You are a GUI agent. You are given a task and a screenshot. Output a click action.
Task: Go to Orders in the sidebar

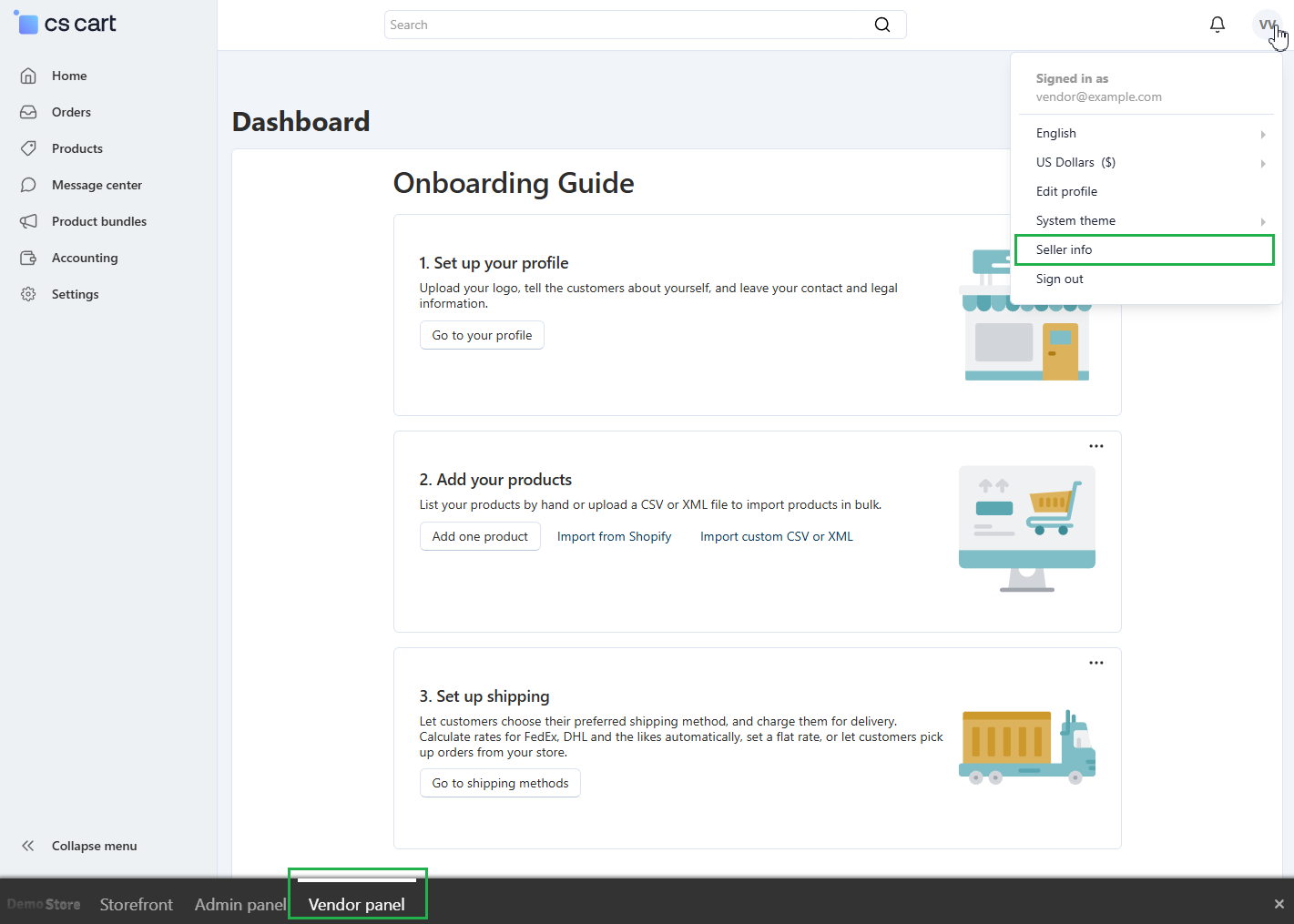pos(71,112)
